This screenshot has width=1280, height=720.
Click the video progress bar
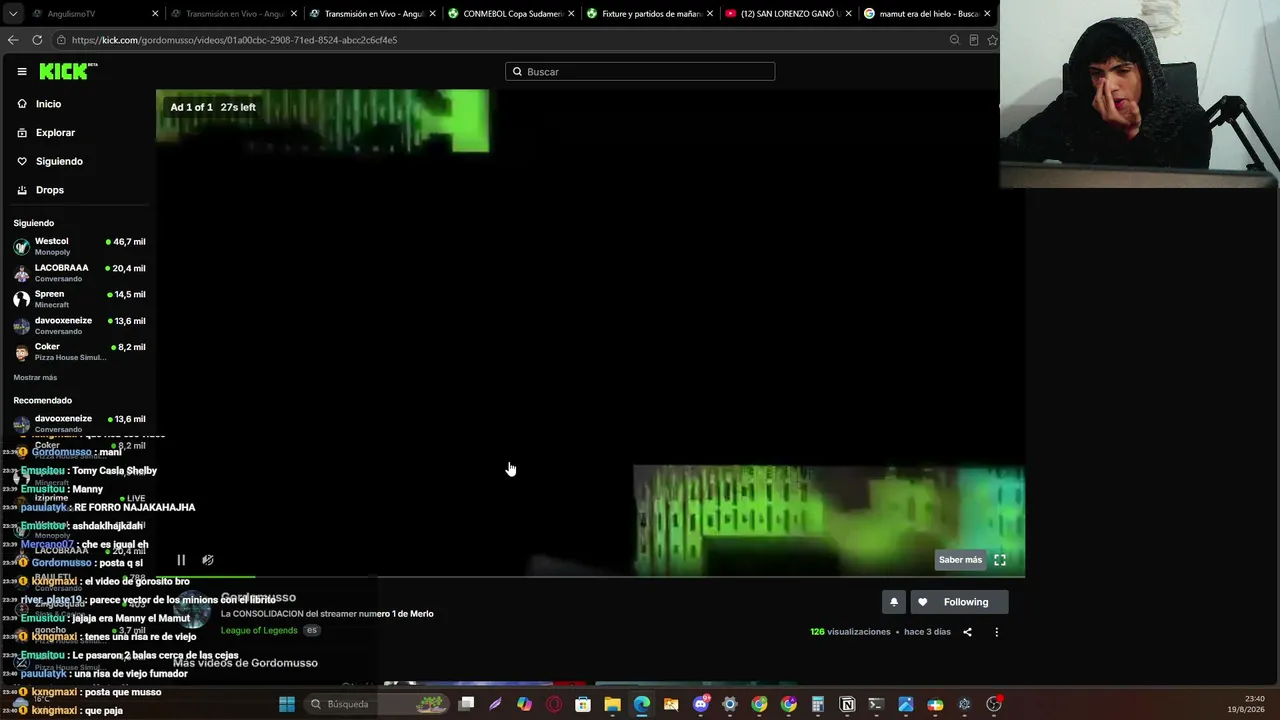coord(590,577)
